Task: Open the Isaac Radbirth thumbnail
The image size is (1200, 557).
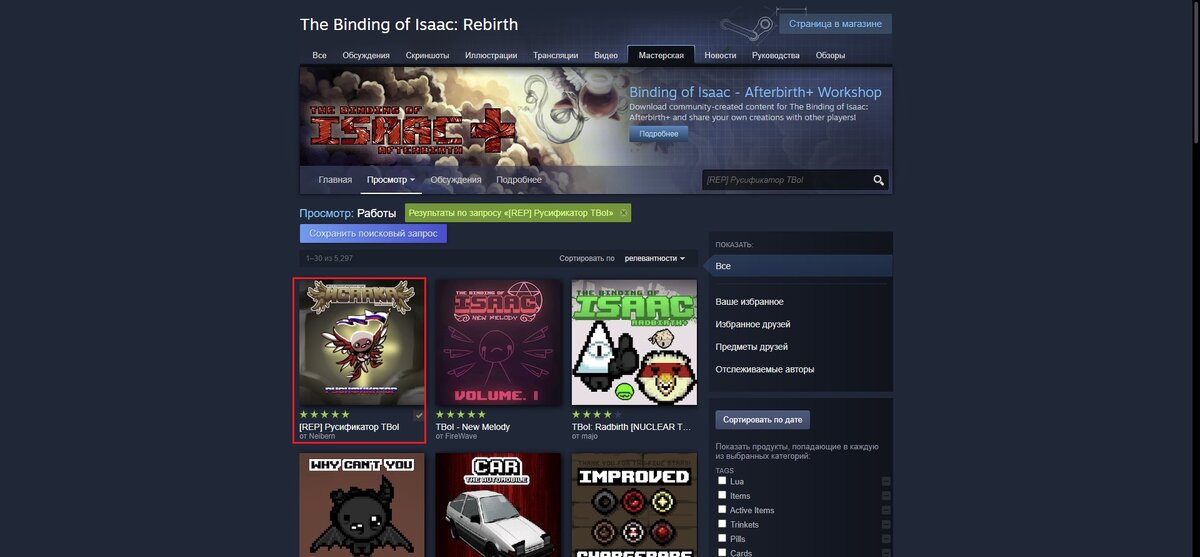Action: click(634, 343)
